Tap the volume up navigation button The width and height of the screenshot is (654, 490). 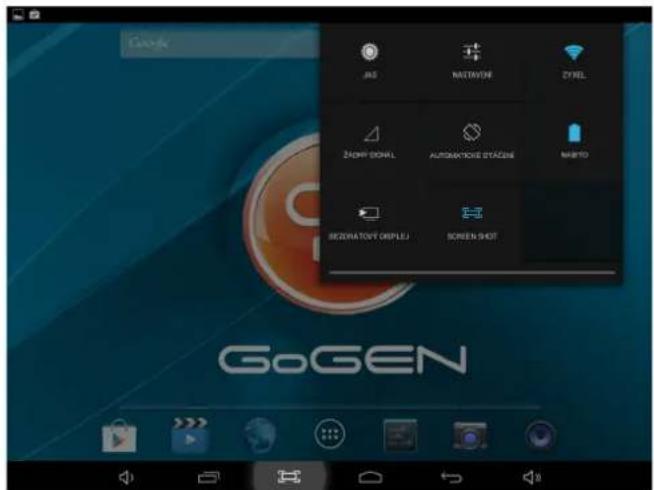(x=532, y=477)
